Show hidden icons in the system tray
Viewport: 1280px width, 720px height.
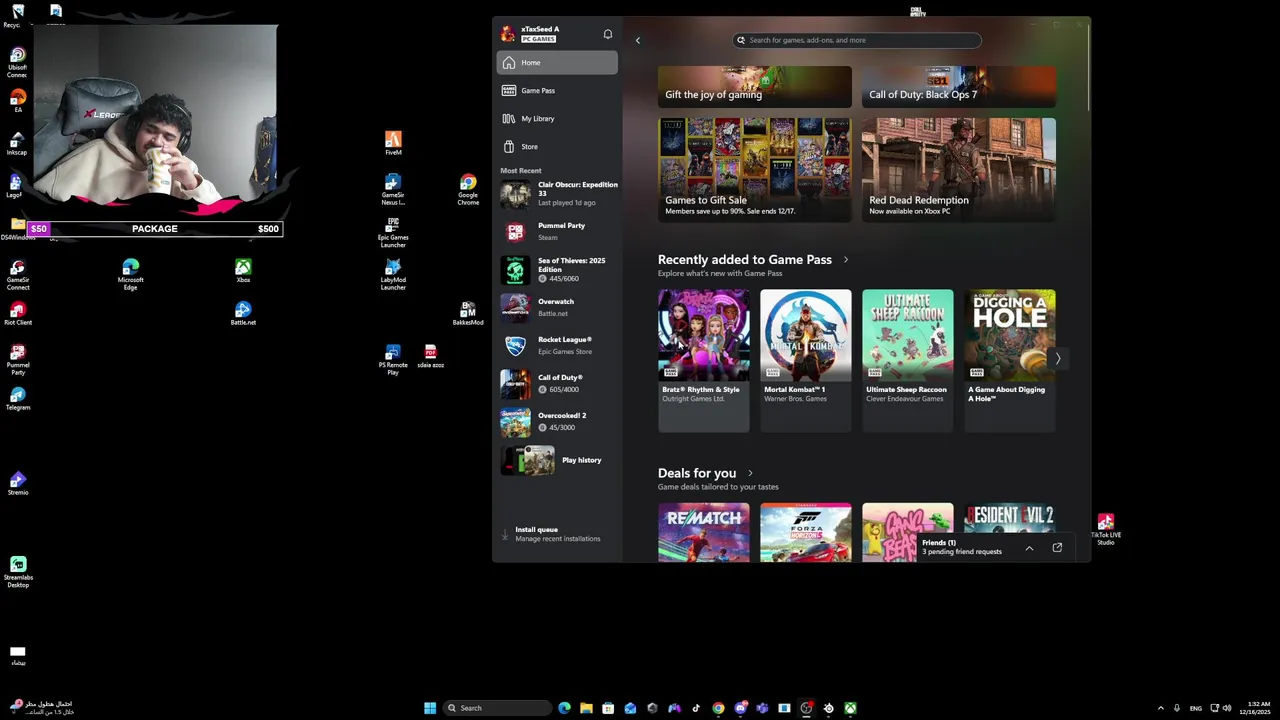(x=1160, y=708)
